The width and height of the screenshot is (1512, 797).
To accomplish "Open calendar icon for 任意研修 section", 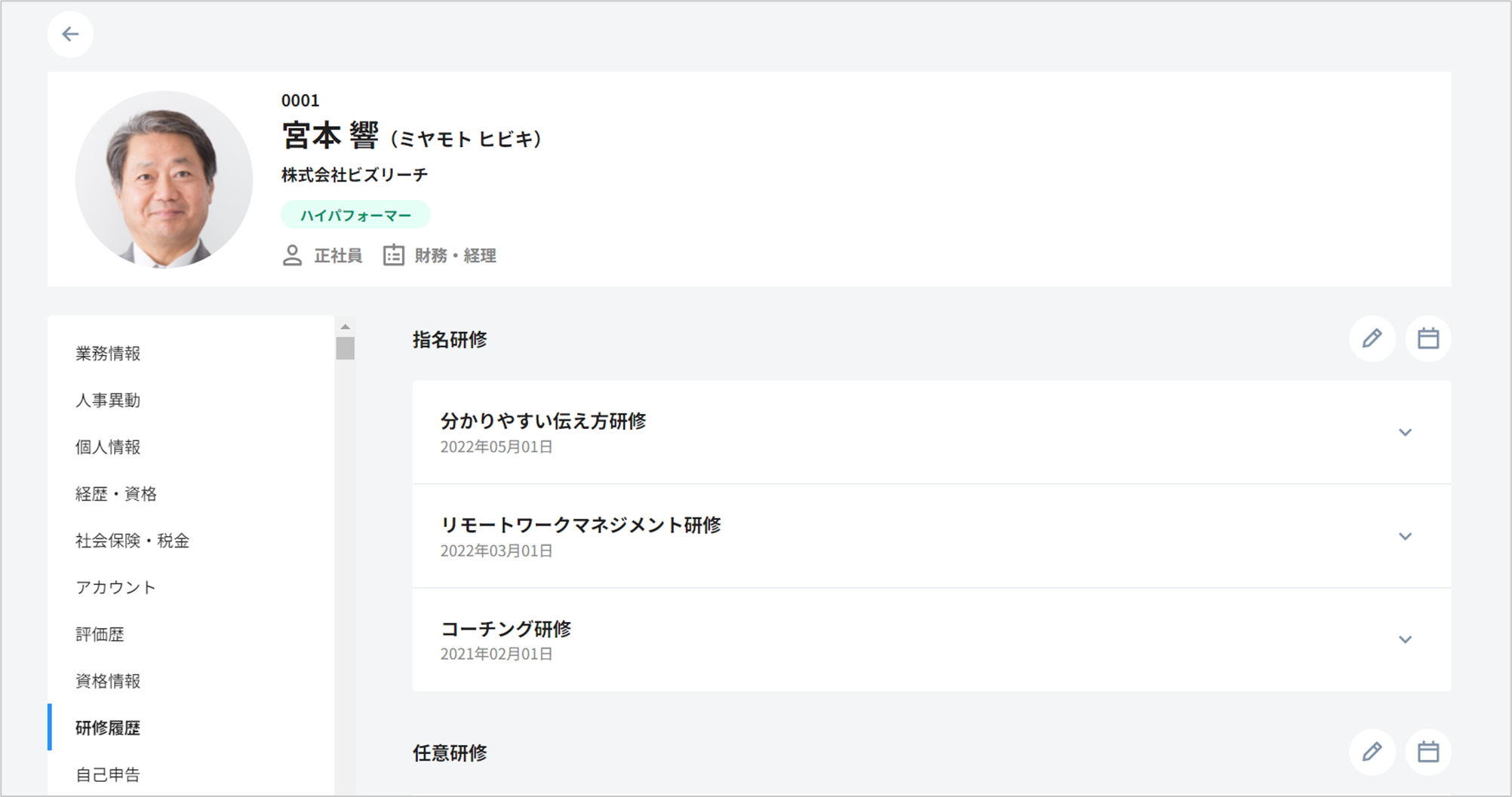I will (1427, 752).
